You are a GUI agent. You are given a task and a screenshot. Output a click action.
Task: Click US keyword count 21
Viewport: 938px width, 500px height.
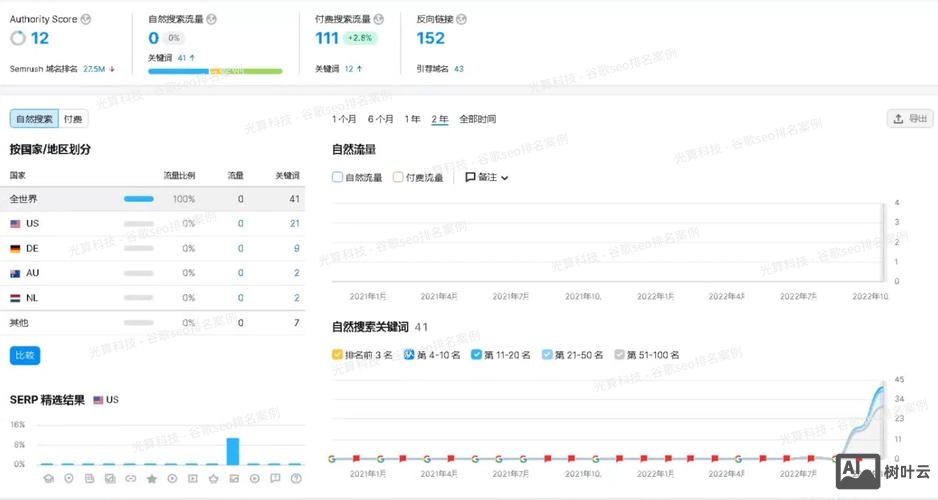(294, 223)
